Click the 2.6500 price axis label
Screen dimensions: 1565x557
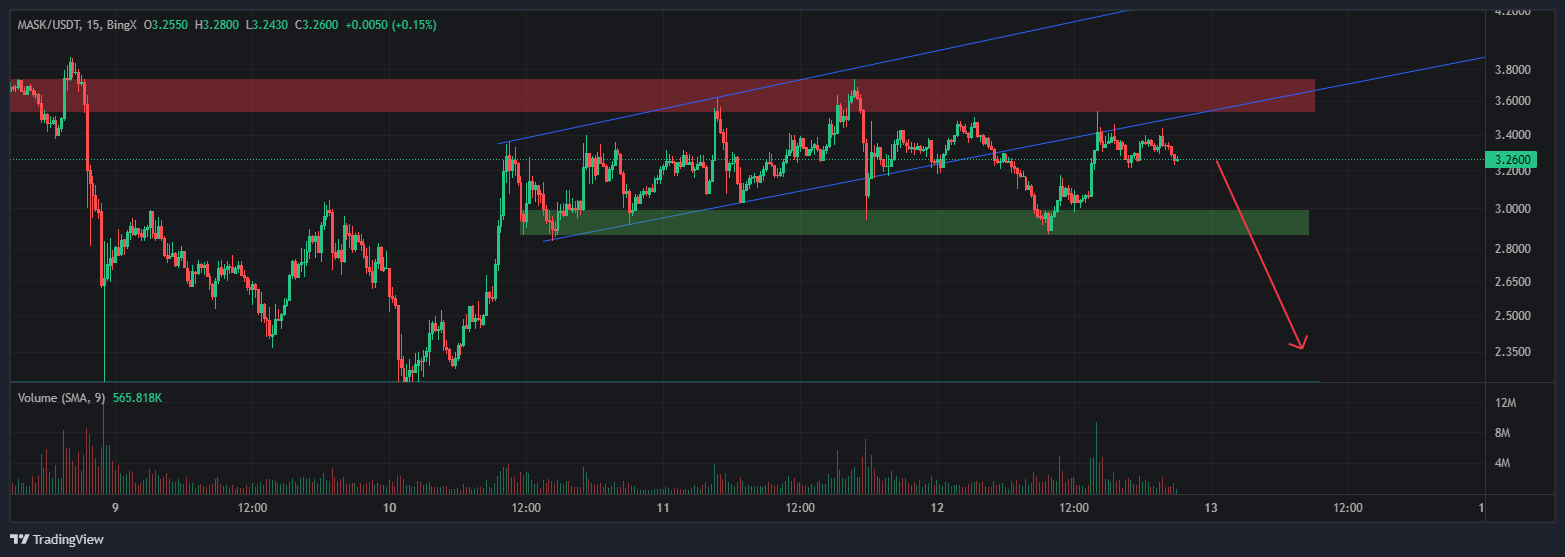coord(1511,282)
